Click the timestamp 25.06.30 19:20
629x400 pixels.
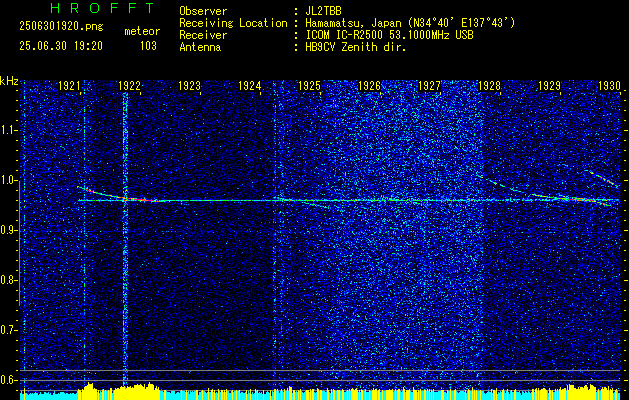click(x=61, y=46)
